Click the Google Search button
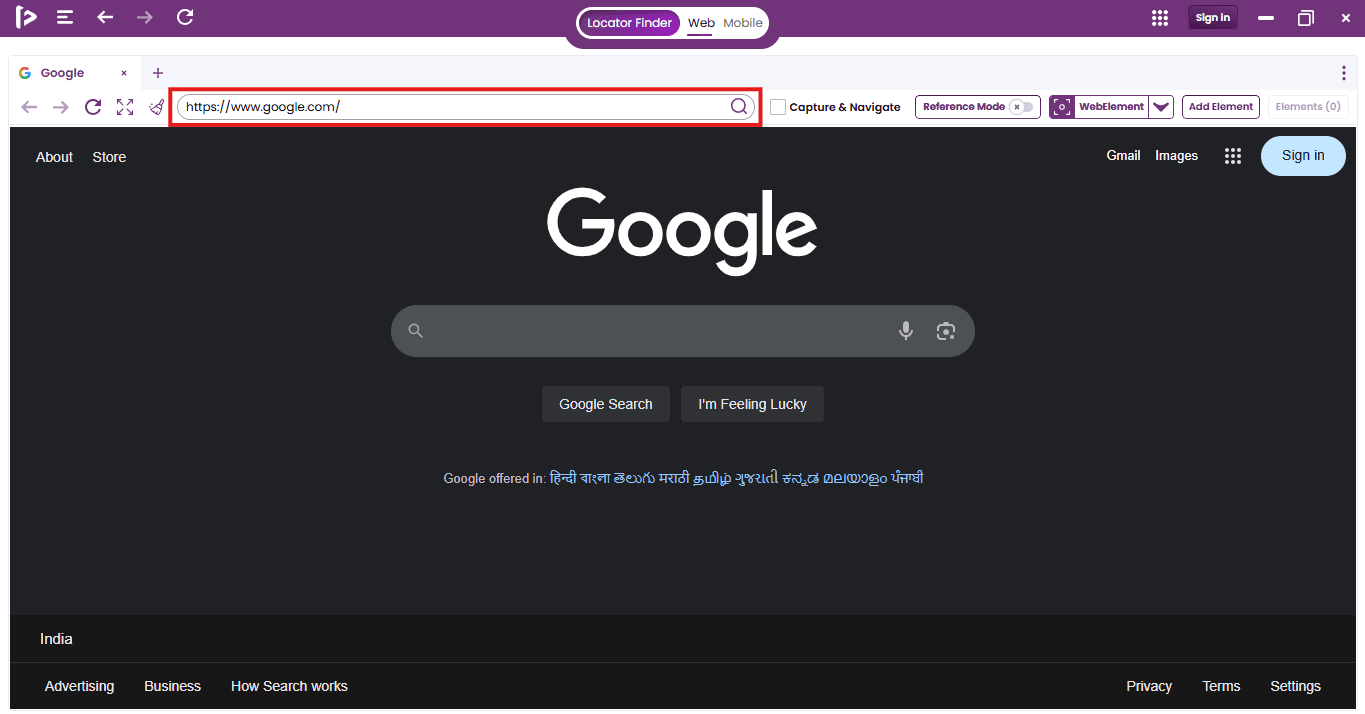The image size is (1365, 714). tap(606, 404)
